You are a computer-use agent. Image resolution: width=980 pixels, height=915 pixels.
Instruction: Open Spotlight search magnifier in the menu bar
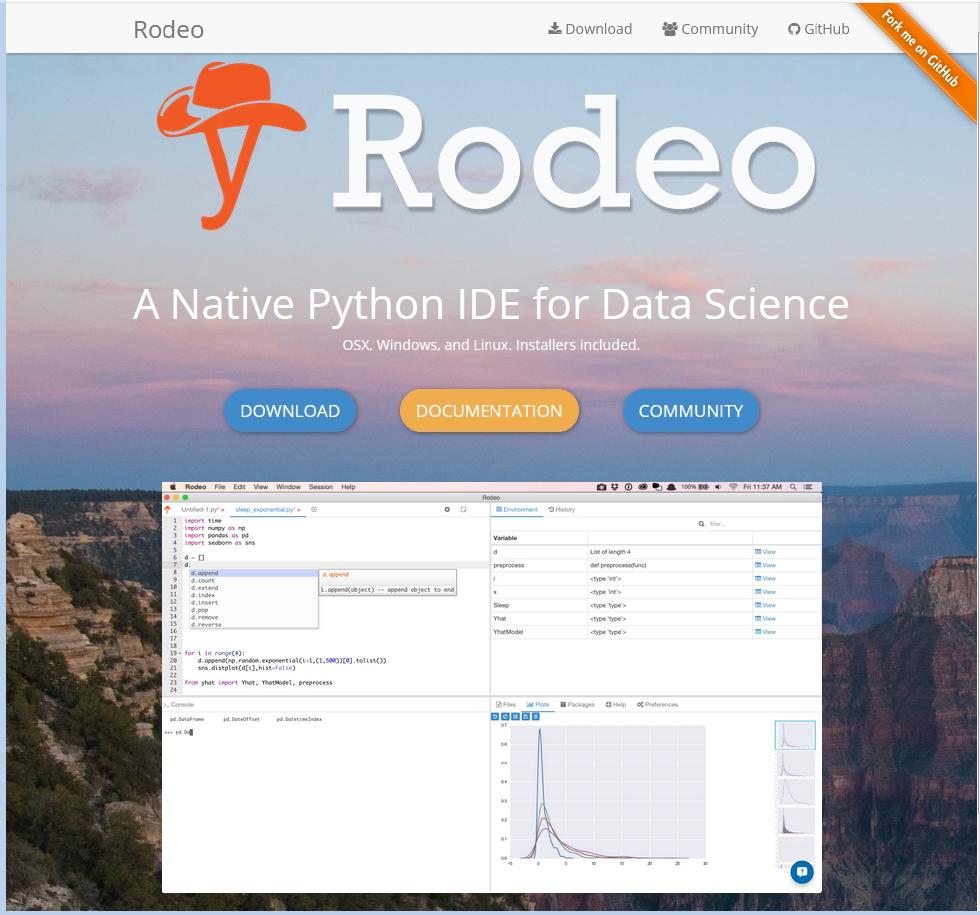coord(792,487)
